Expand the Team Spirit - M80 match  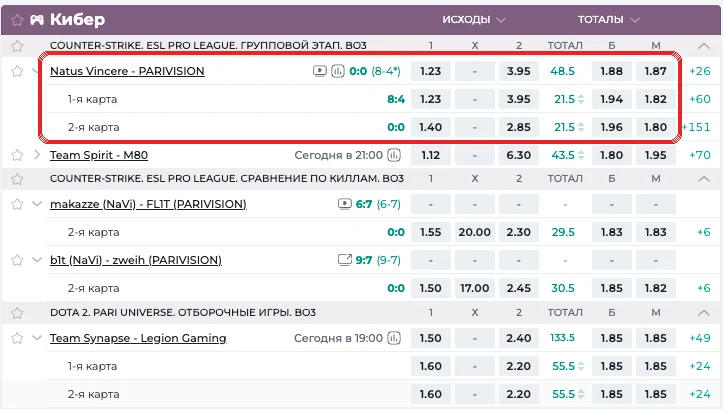click(x=37, y=155)
